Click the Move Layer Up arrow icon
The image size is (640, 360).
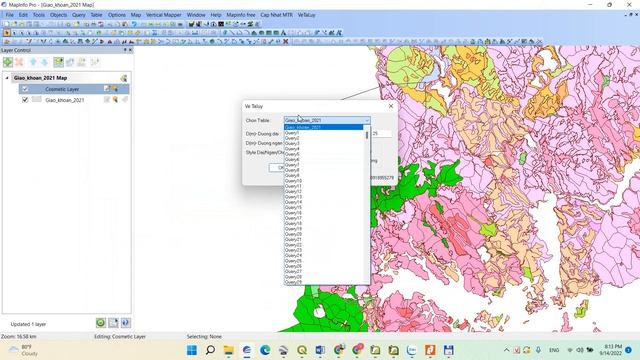tap(33, 62)
